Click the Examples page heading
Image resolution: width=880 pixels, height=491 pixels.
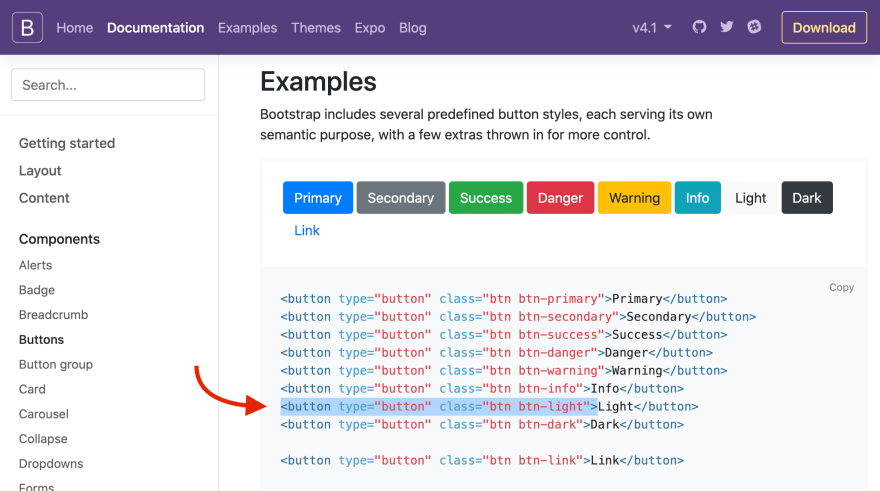click(x=318, y=82)
